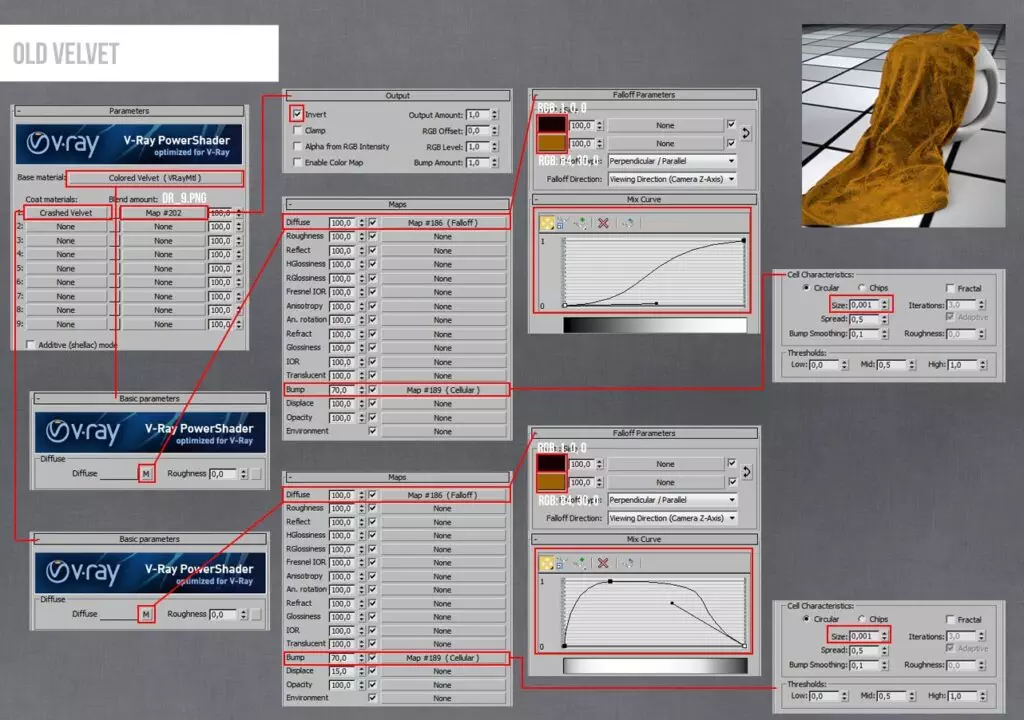
Task: Open the Diffuse map via the M button
Action: point(146,472)
